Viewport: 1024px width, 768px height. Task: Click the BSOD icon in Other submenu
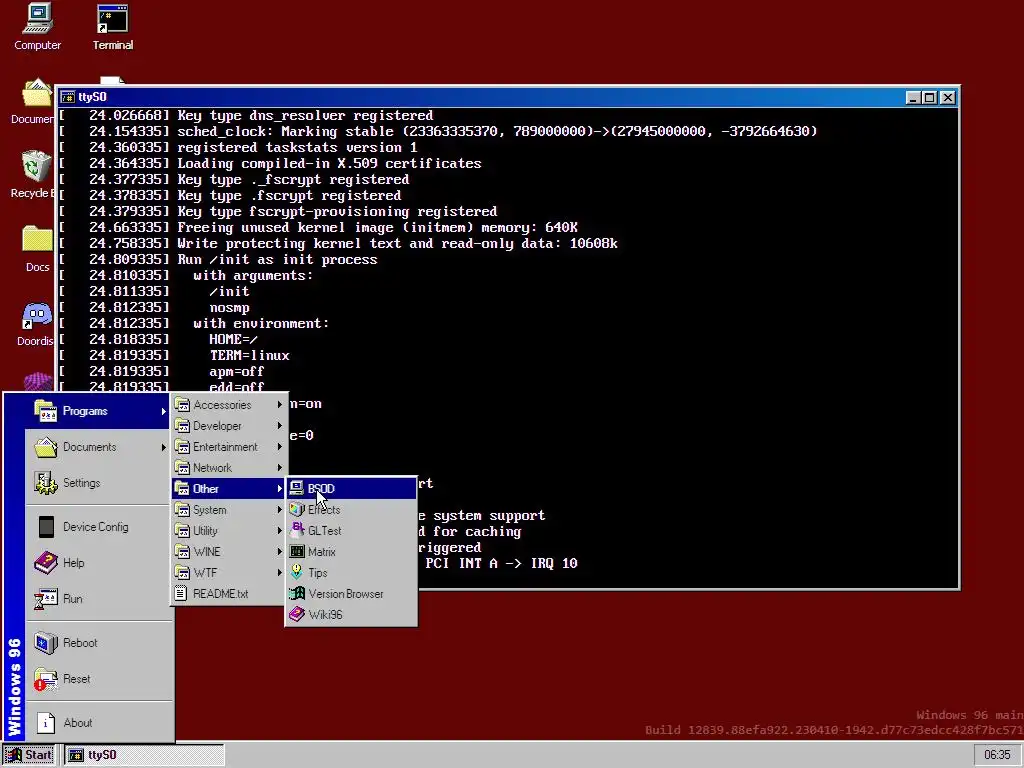pos(296,488)
